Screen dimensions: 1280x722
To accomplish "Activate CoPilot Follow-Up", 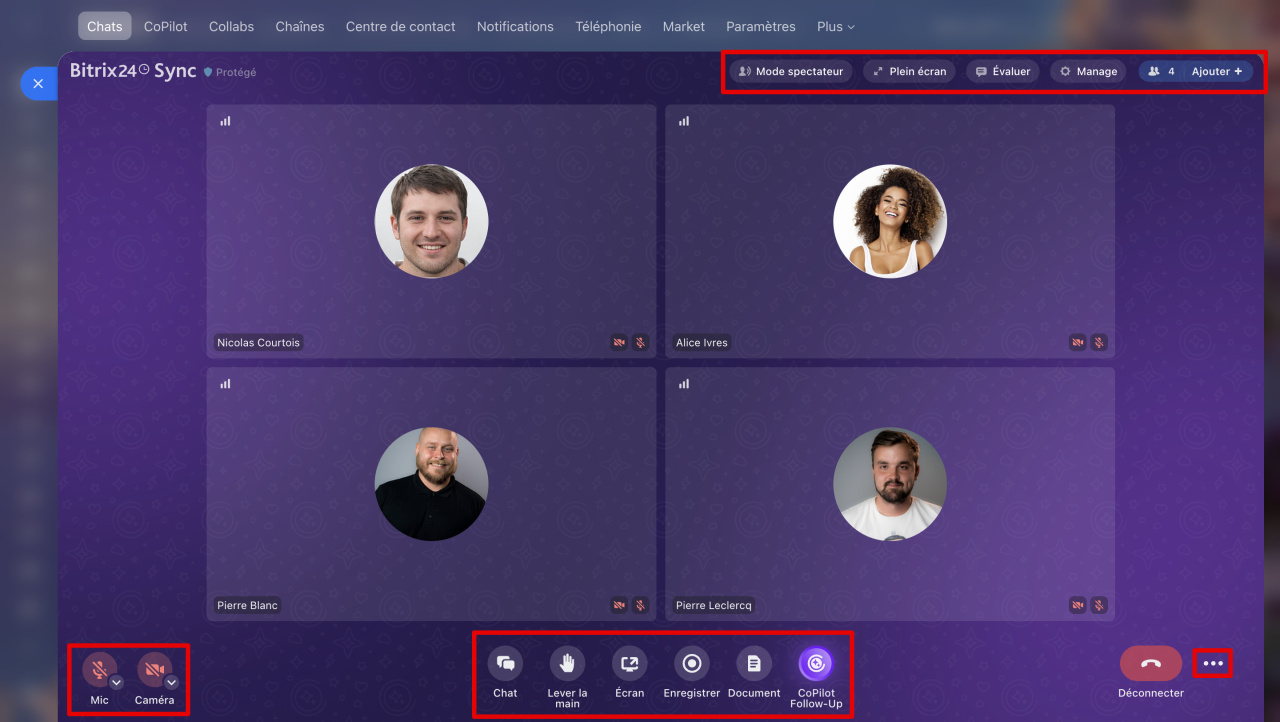I will click(816, 663).
